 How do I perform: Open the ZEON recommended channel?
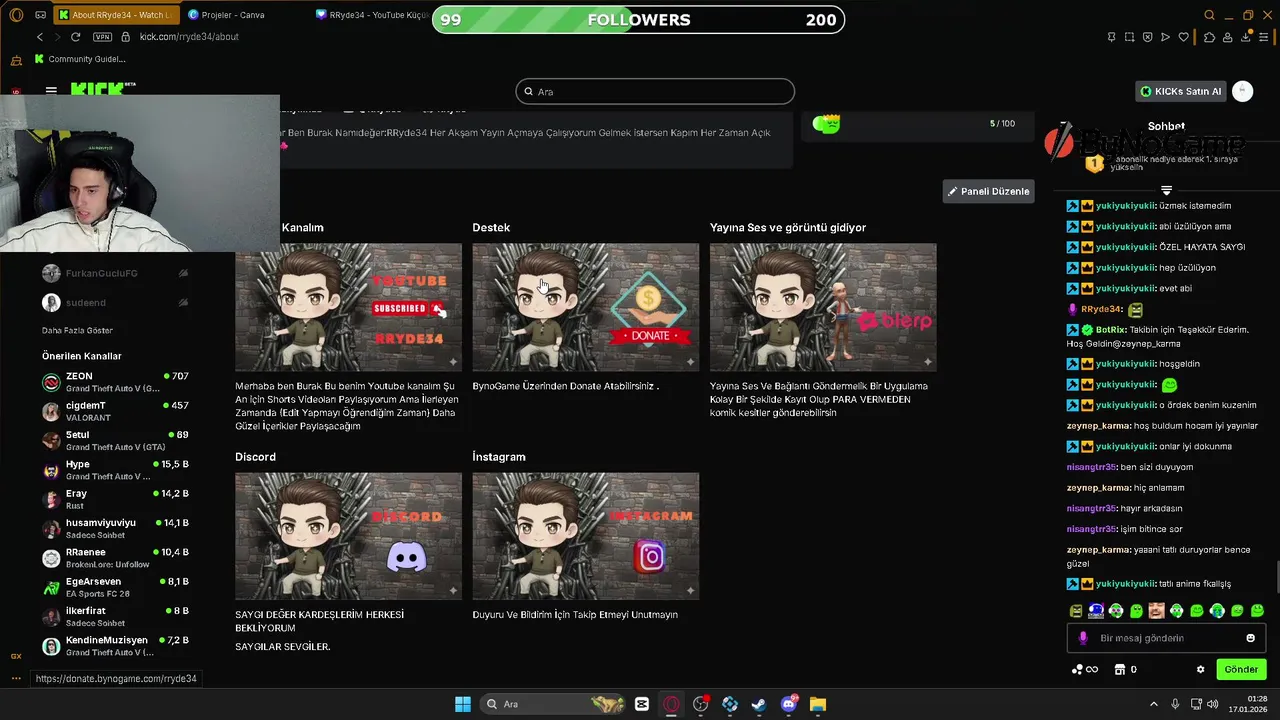tap(115, 382)
